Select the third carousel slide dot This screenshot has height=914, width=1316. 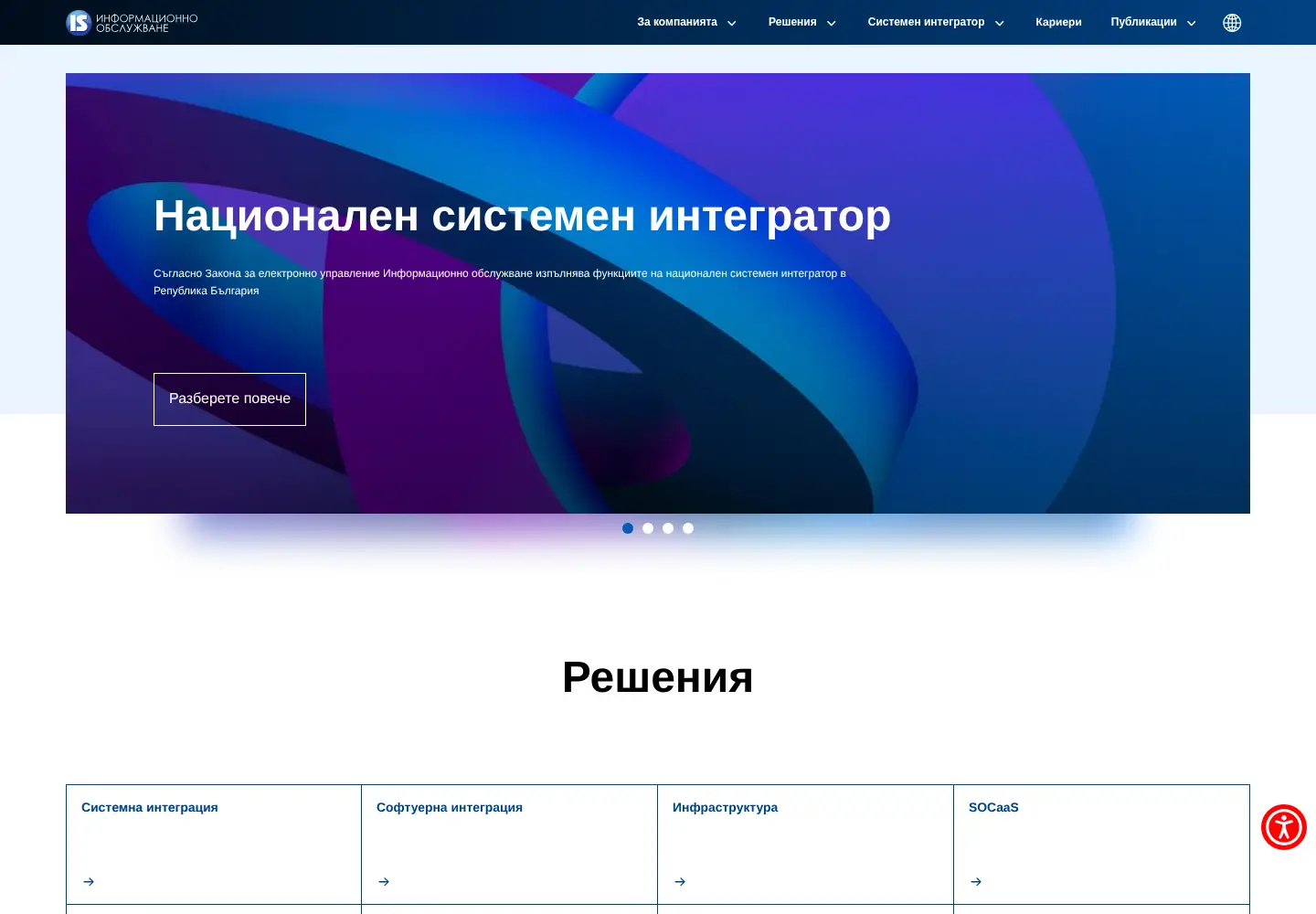[x=668, y=528]
